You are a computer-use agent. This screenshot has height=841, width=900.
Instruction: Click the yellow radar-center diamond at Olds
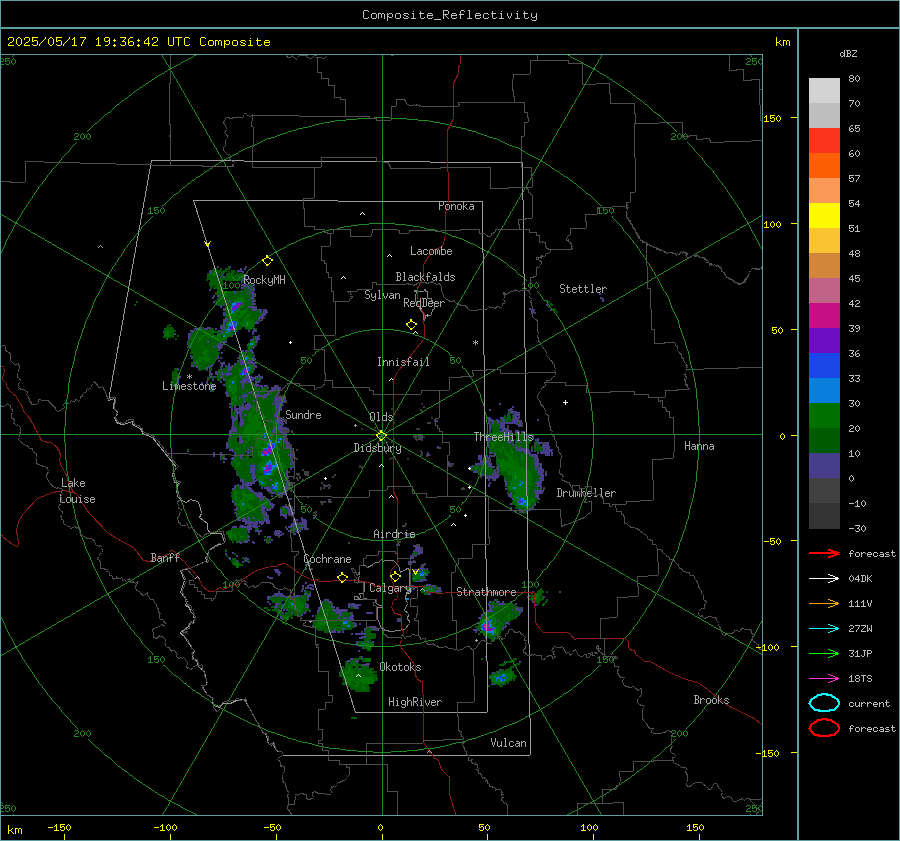coord(381,436)
